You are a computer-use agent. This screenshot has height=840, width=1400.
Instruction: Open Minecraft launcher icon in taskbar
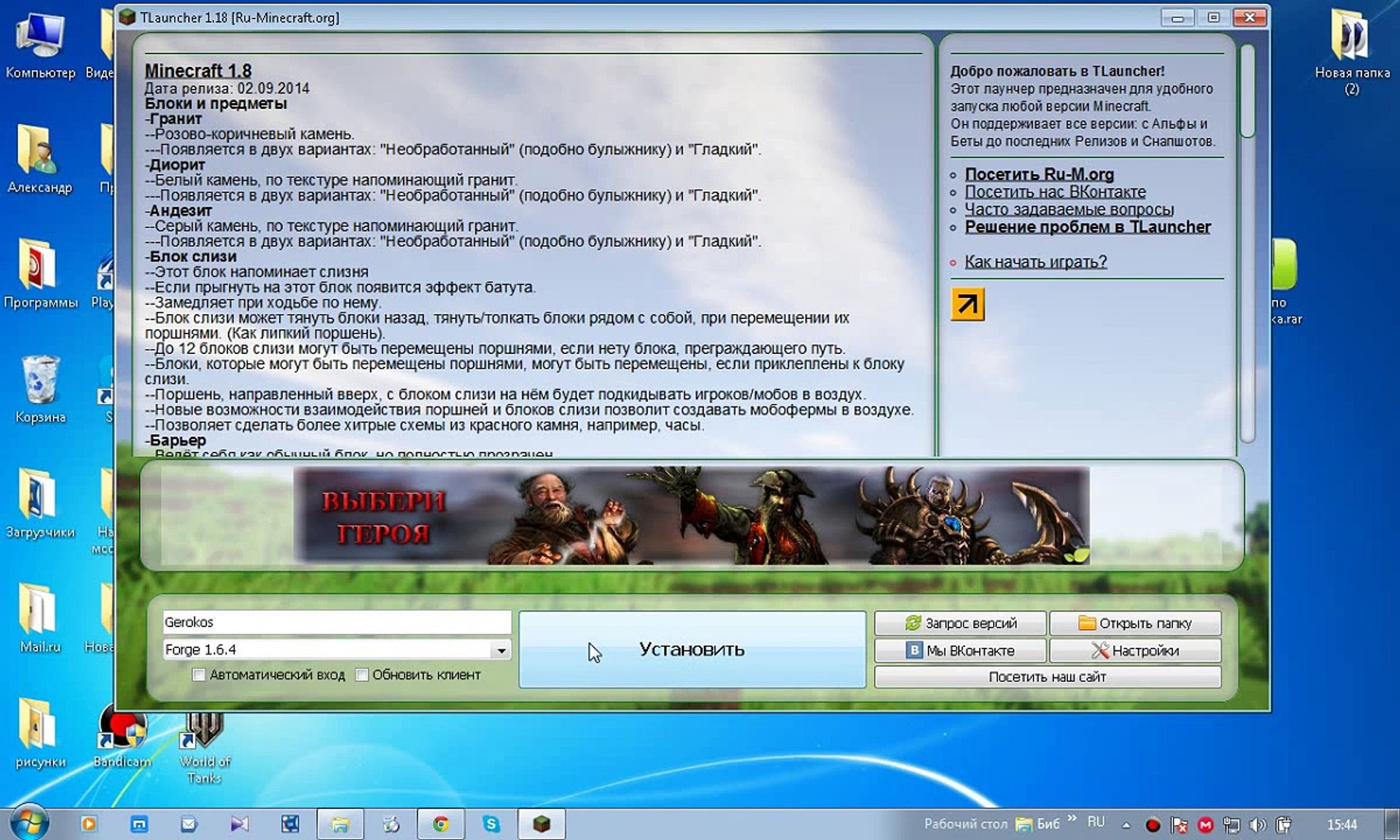(541, 824)
